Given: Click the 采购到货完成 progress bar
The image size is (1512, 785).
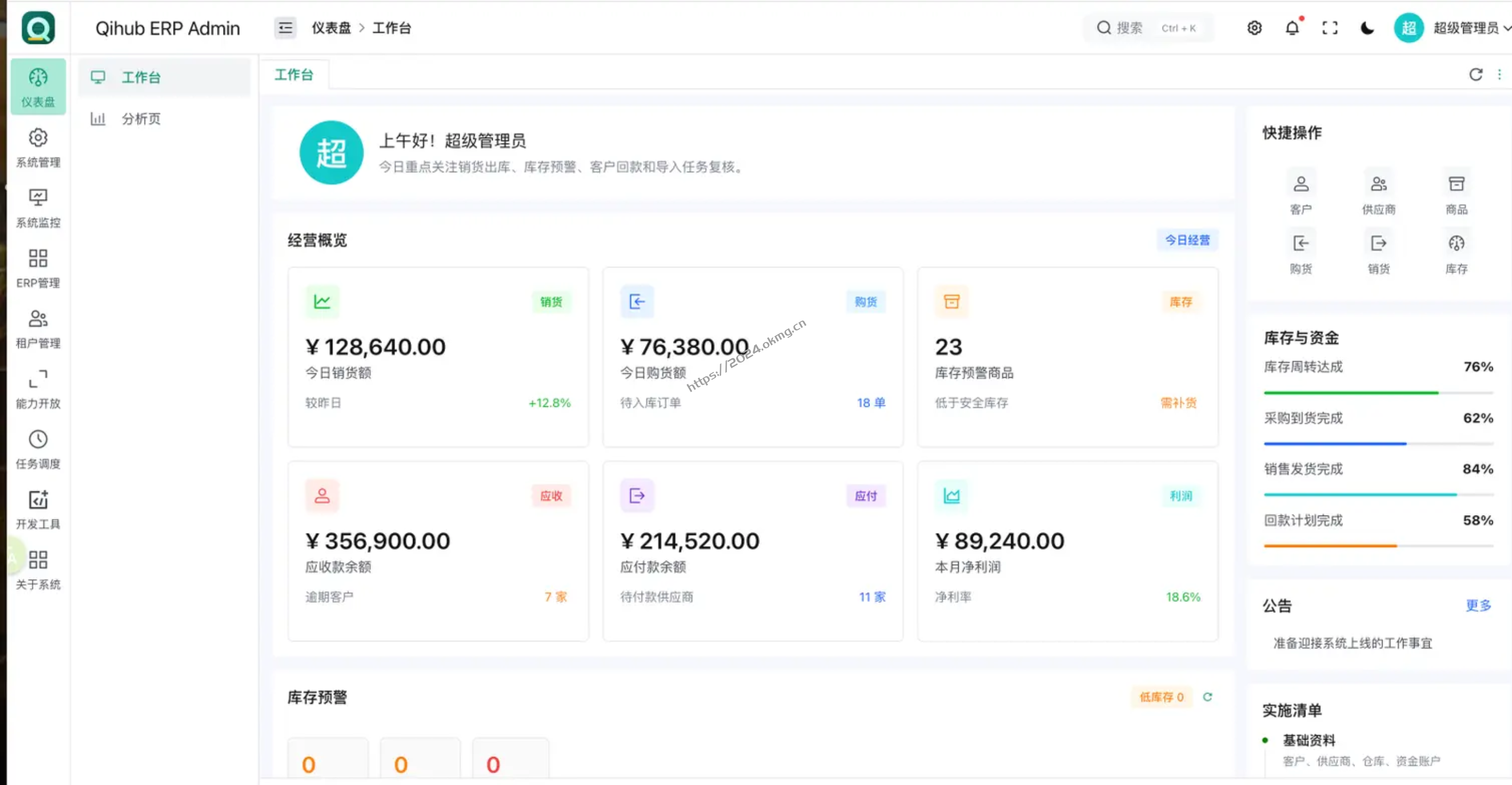Looking at the screenshot, I should click(x=1378, y=443).
